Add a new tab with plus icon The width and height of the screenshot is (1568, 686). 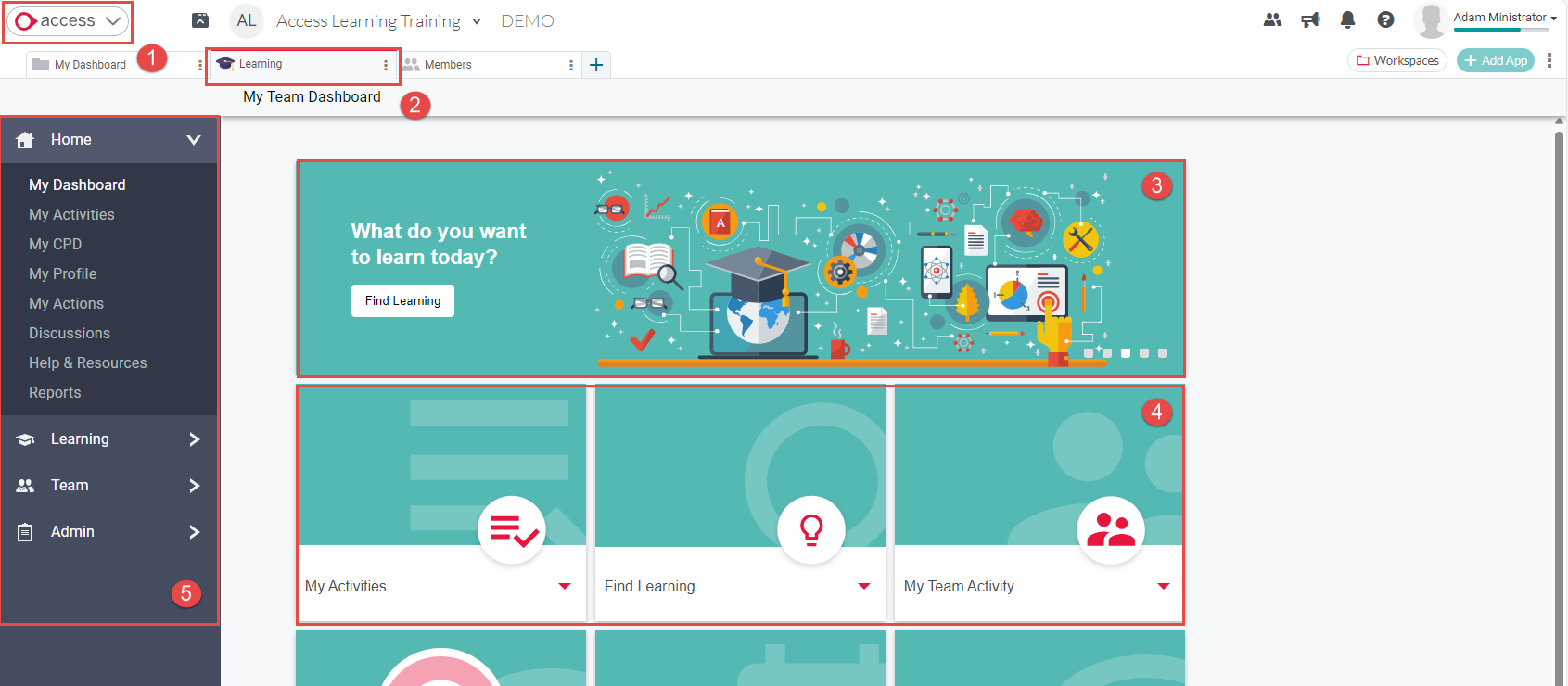[596, 65]
